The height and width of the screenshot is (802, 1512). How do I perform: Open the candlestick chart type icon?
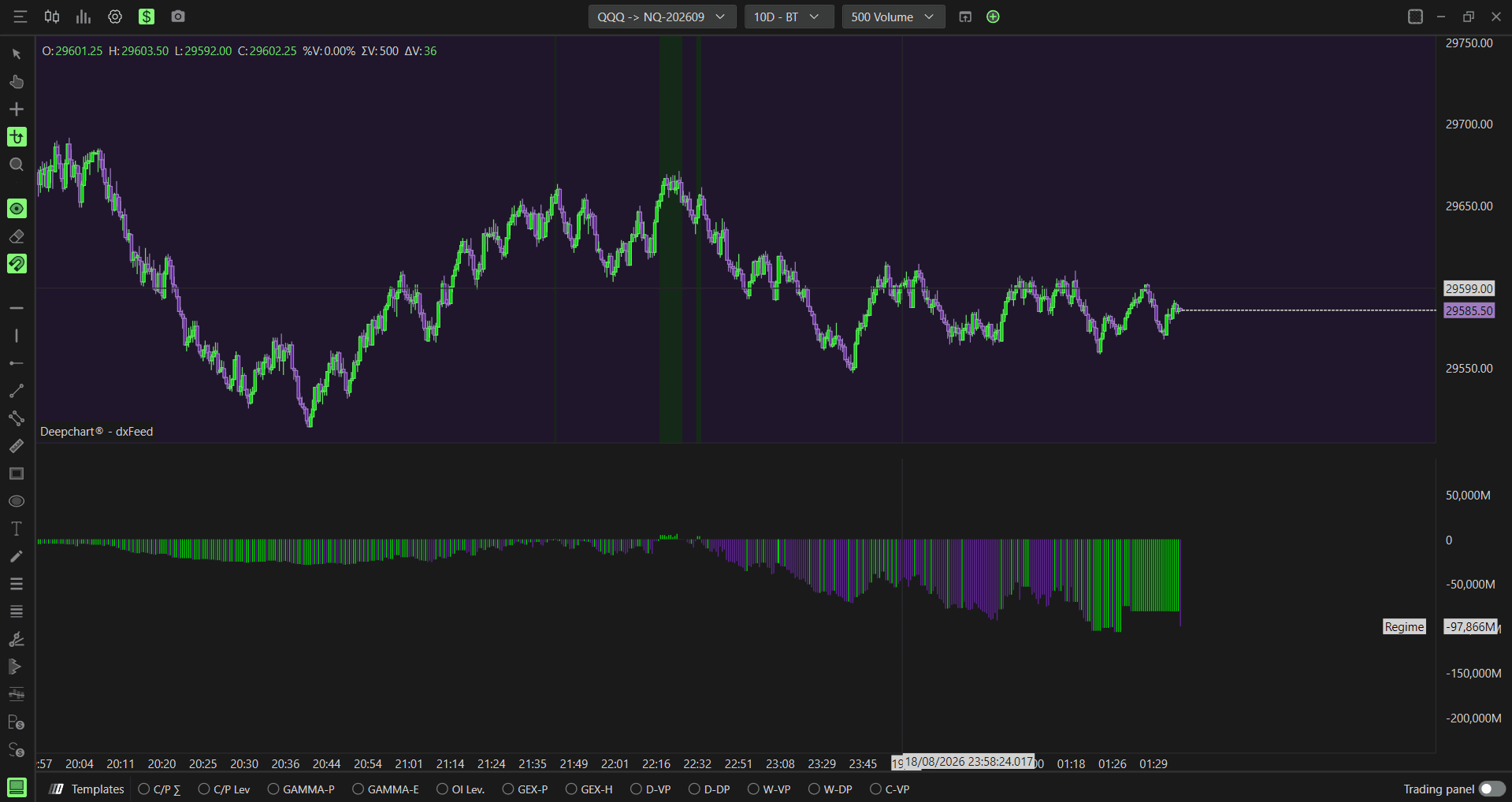pos(52,17)
